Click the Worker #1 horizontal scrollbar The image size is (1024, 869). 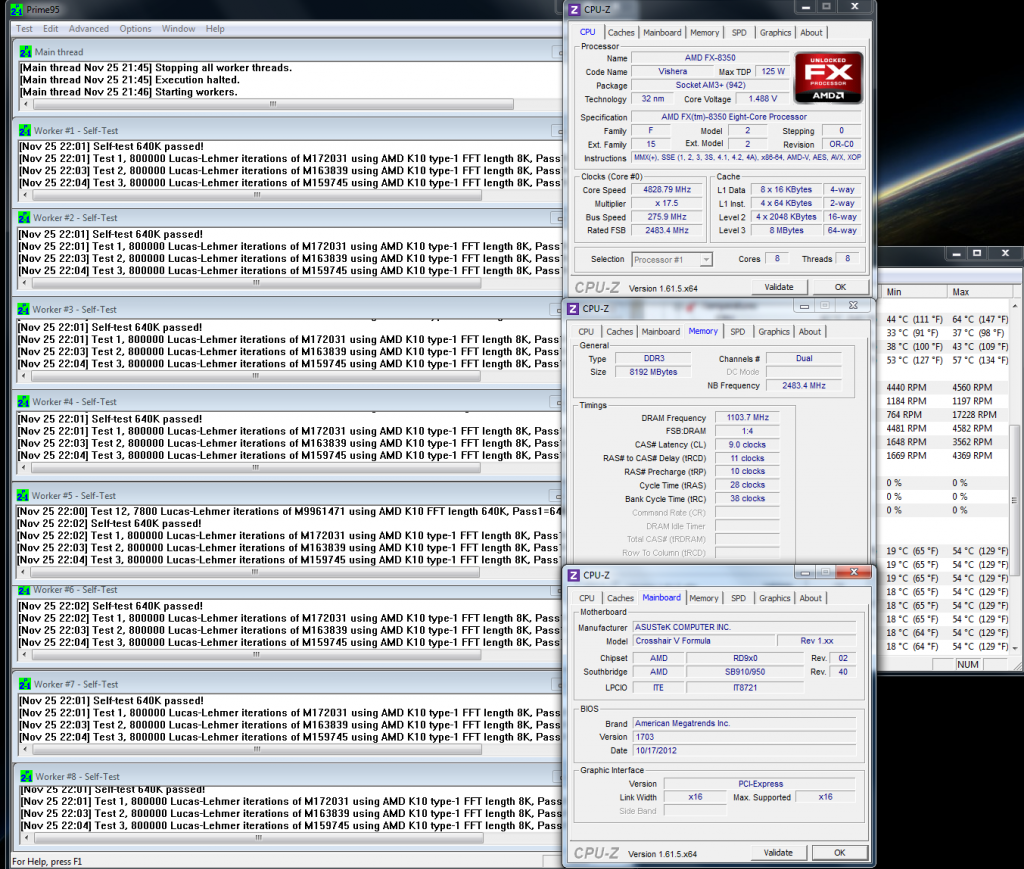point(257,195)
